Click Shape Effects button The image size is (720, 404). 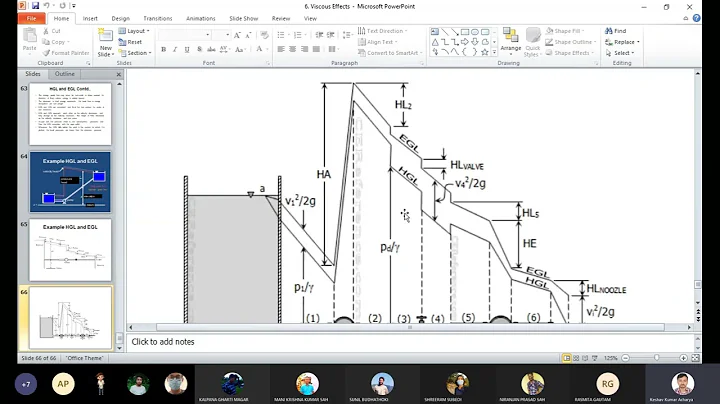569,53
